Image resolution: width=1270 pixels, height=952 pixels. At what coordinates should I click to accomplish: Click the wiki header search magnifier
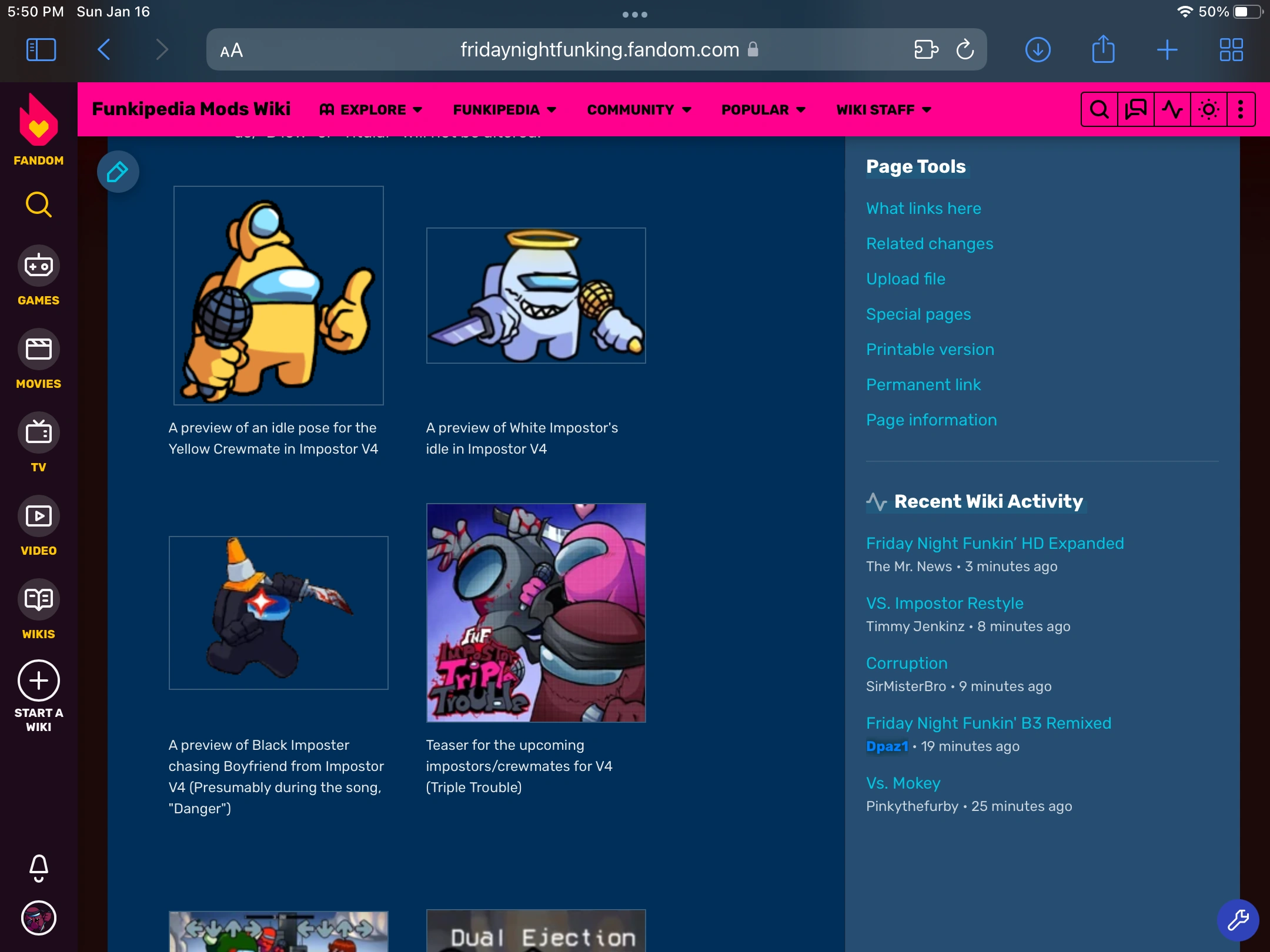pos(1099,109)
